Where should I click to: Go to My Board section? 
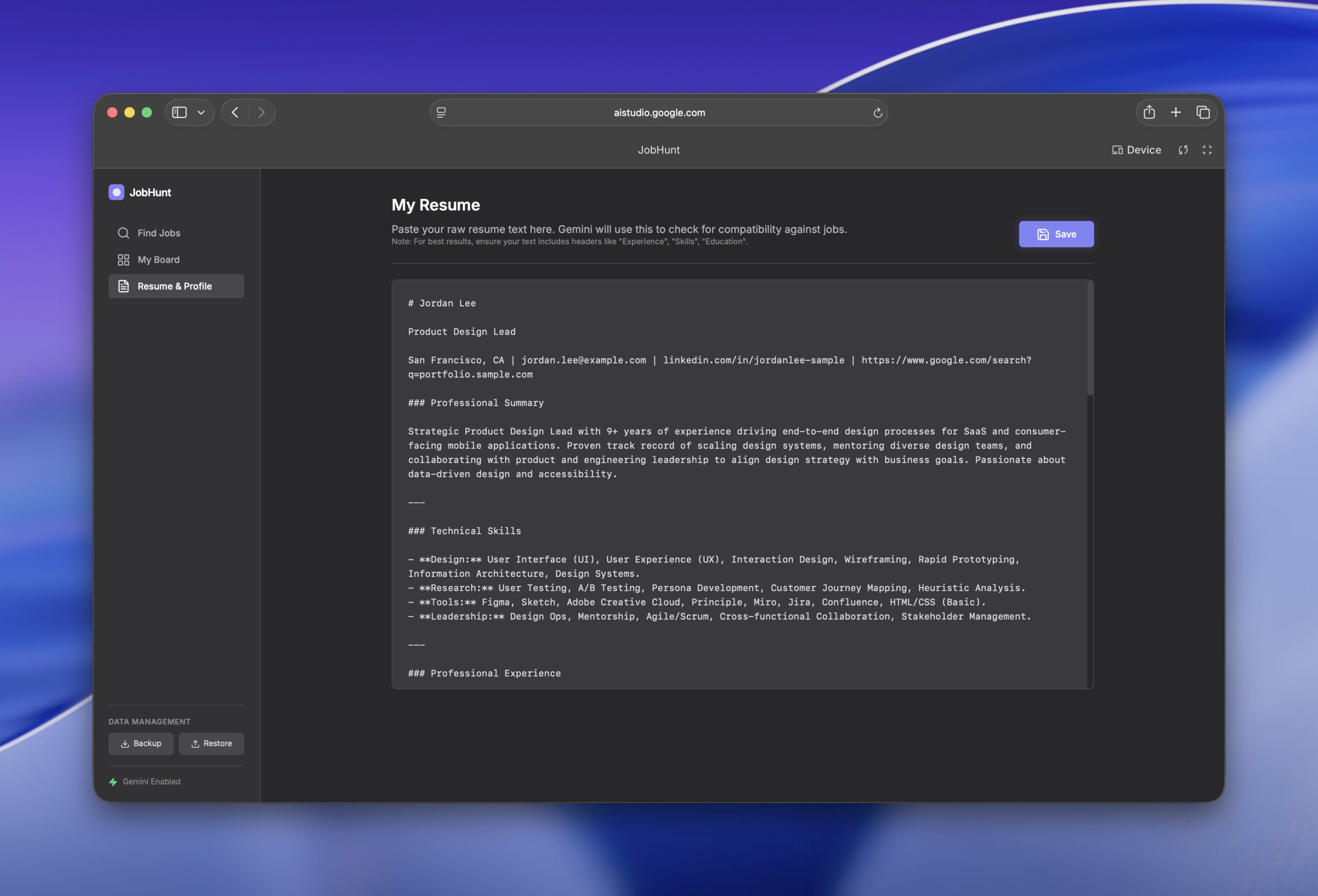click(158, 260)
